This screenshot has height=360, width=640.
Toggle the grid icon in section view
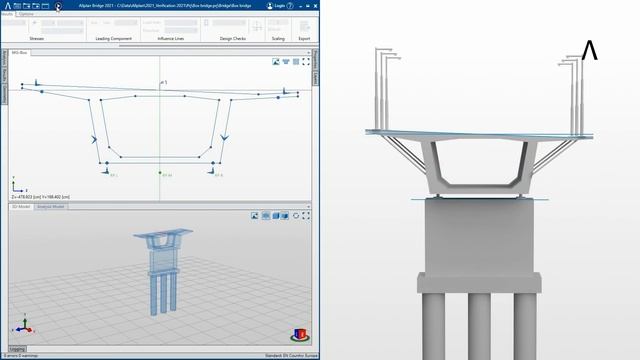pos(296,62)
